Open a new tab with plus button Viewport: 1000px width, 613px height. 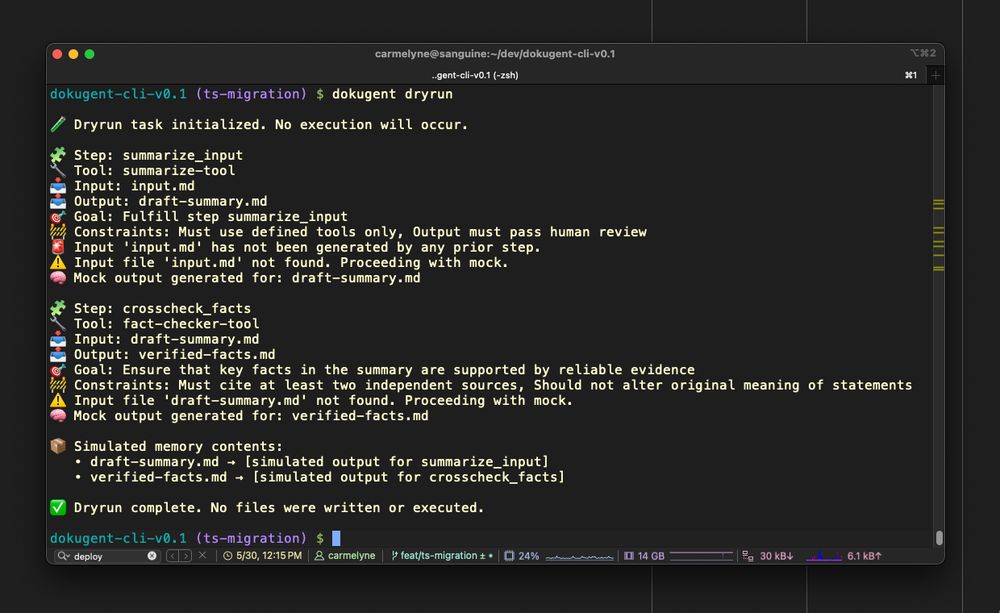[x=936, y=75]
